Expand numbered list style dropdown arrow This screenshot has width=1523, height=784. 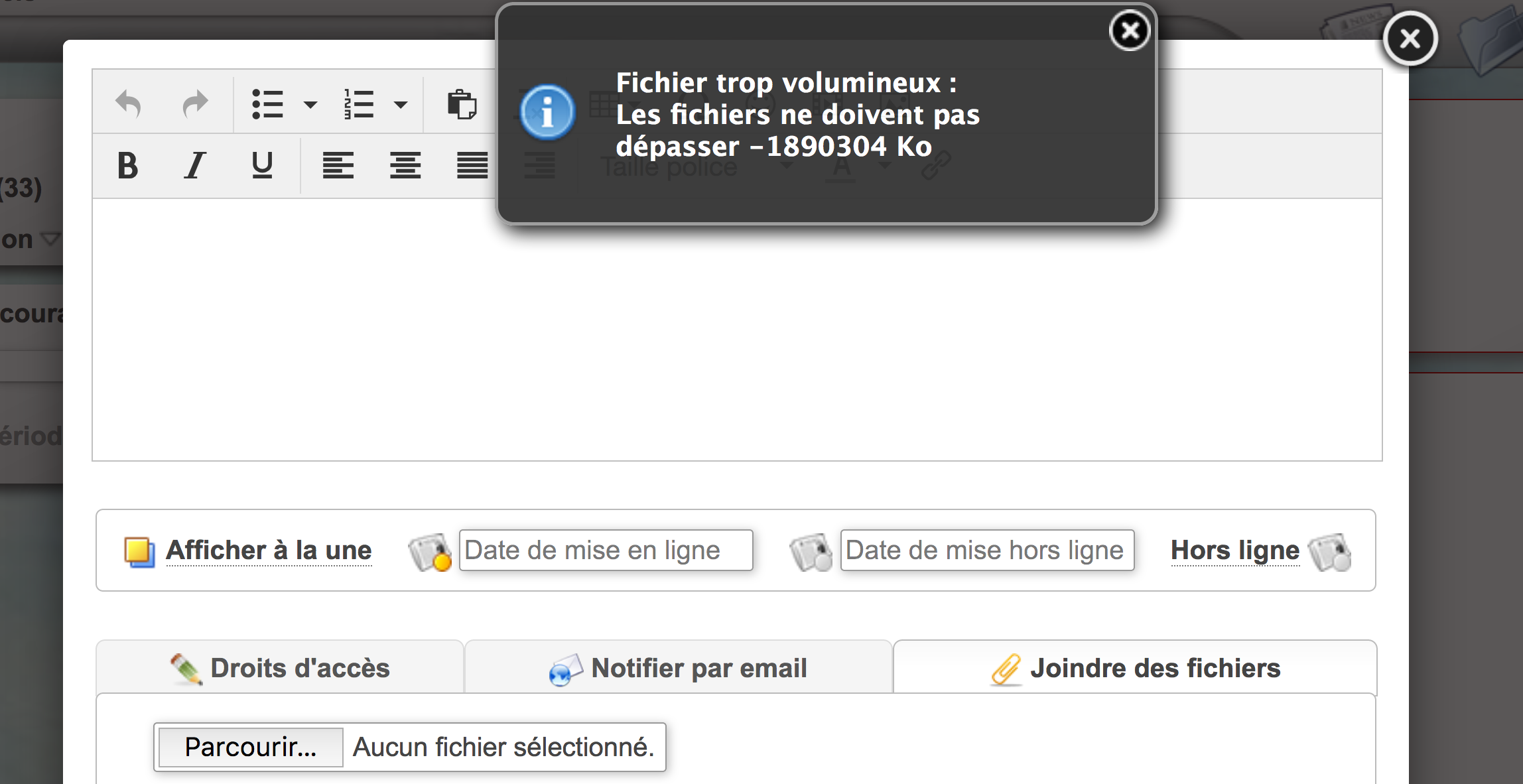point(401,104)
